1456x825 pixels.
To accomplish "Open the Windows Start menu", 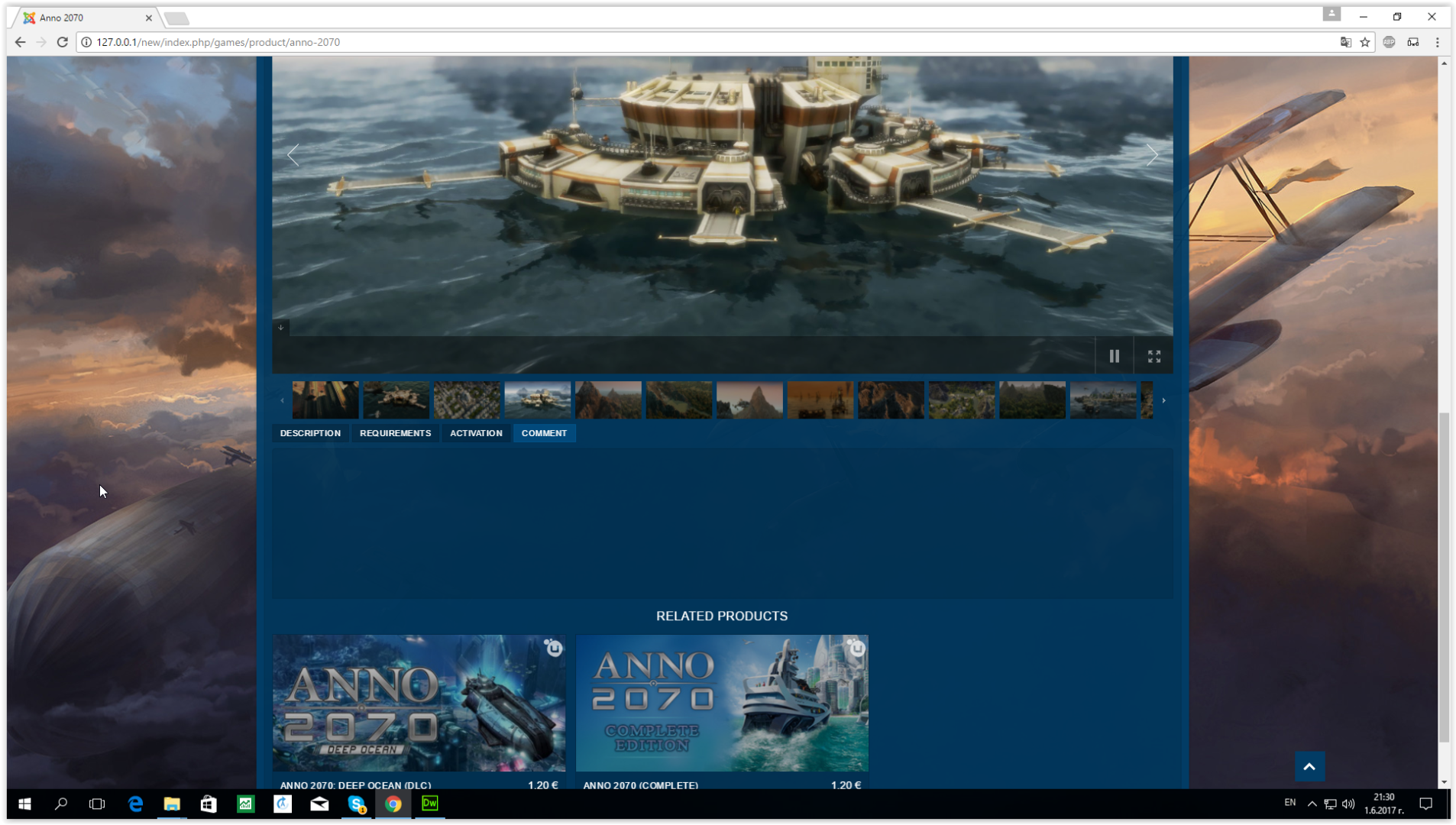I will [24, 804].
